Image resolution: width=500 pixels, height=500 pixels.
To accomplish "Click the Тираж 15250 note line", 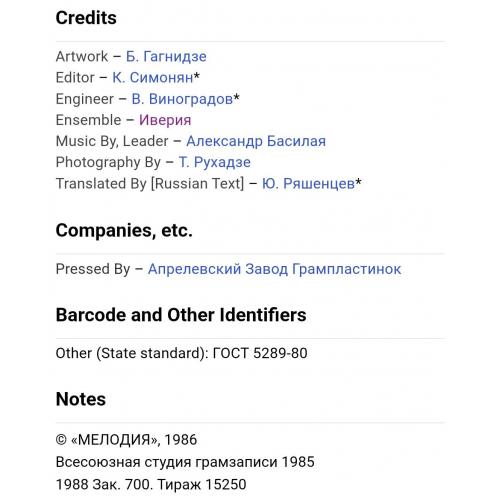I will pos(151,484).
